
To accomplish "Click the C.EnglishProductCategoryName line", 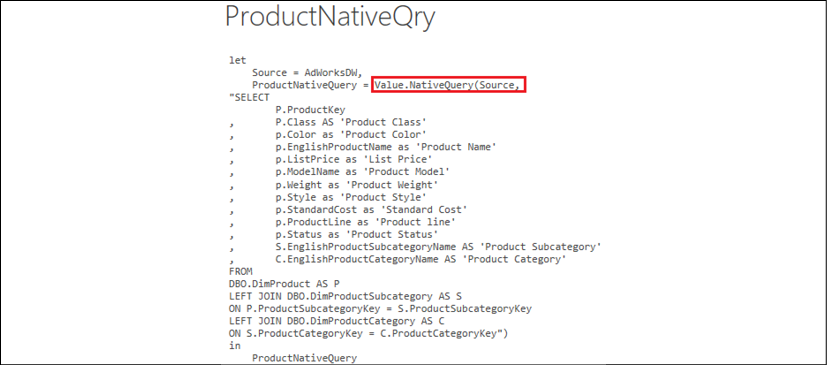I will tap(421, 259).
